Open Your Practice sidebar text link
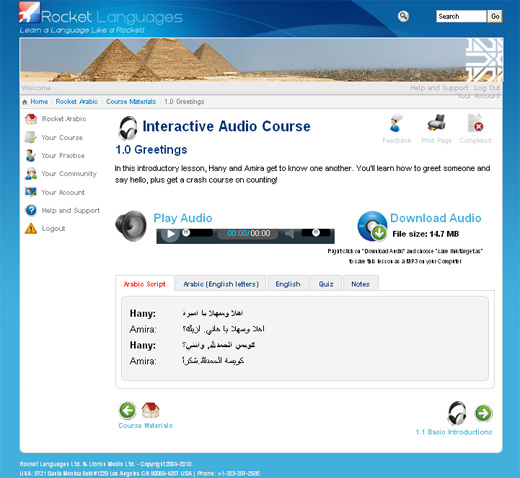Screen dimensions: 520x478 coord(63,156)
